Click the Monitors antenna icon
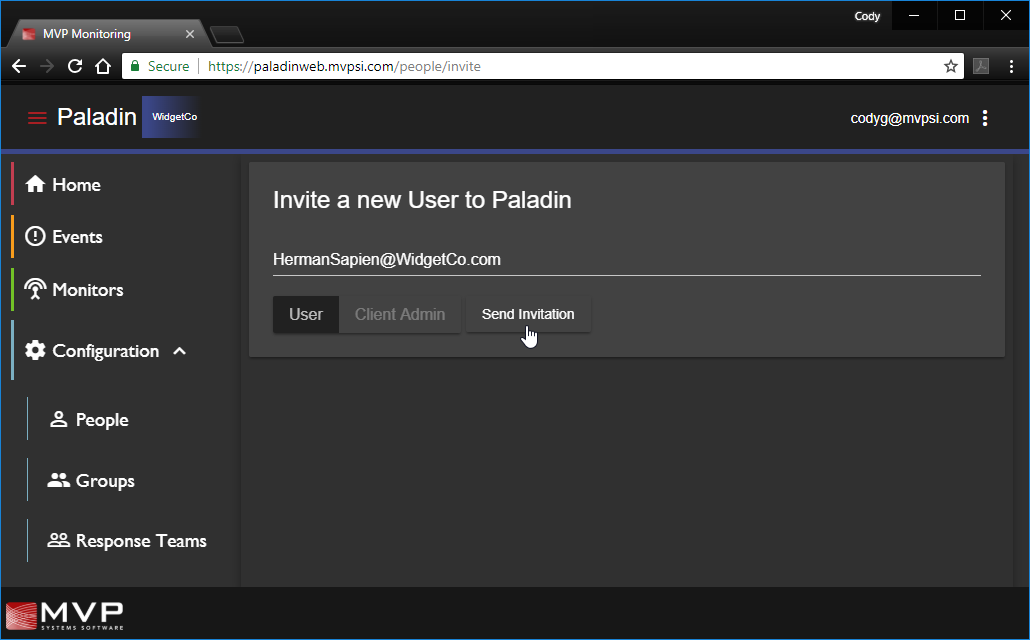 click(x=35, y=290)
